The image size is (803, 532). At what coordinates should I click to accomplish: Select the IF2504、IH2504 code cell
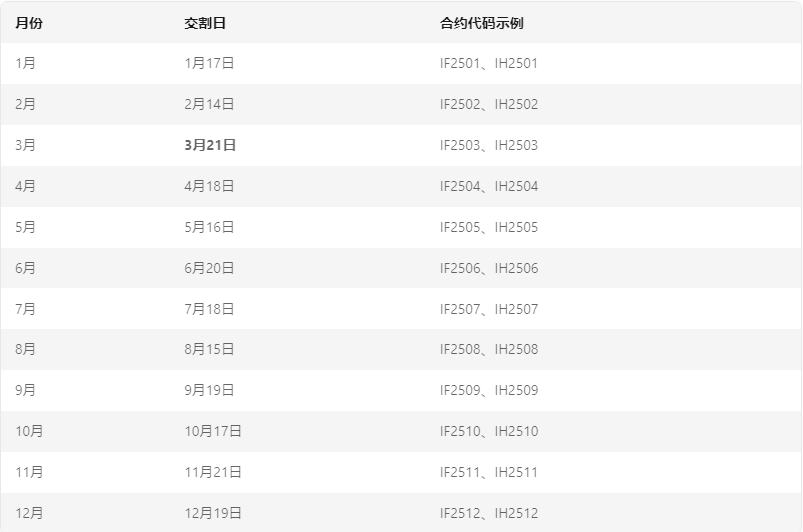[x=489, y=186]
